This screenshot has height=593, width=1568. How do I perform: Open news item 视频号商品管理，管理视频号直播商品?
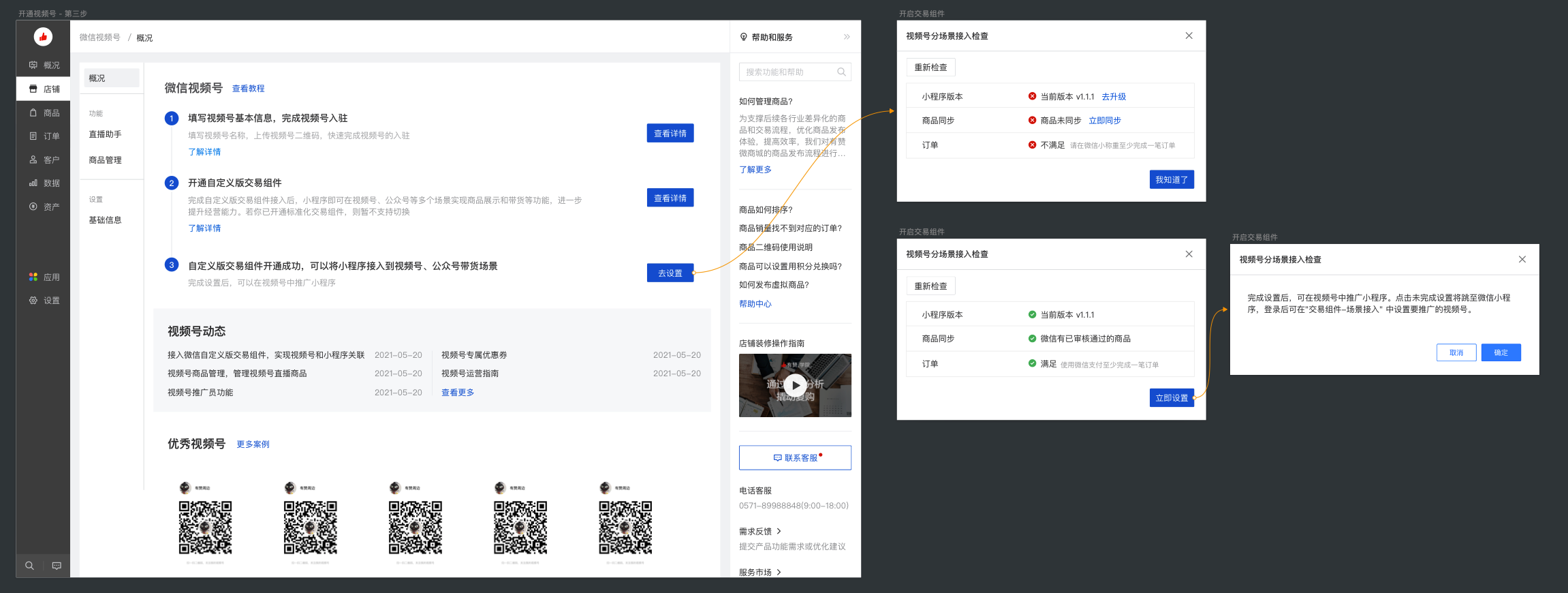pyautogui.click(x=237, y=373)
